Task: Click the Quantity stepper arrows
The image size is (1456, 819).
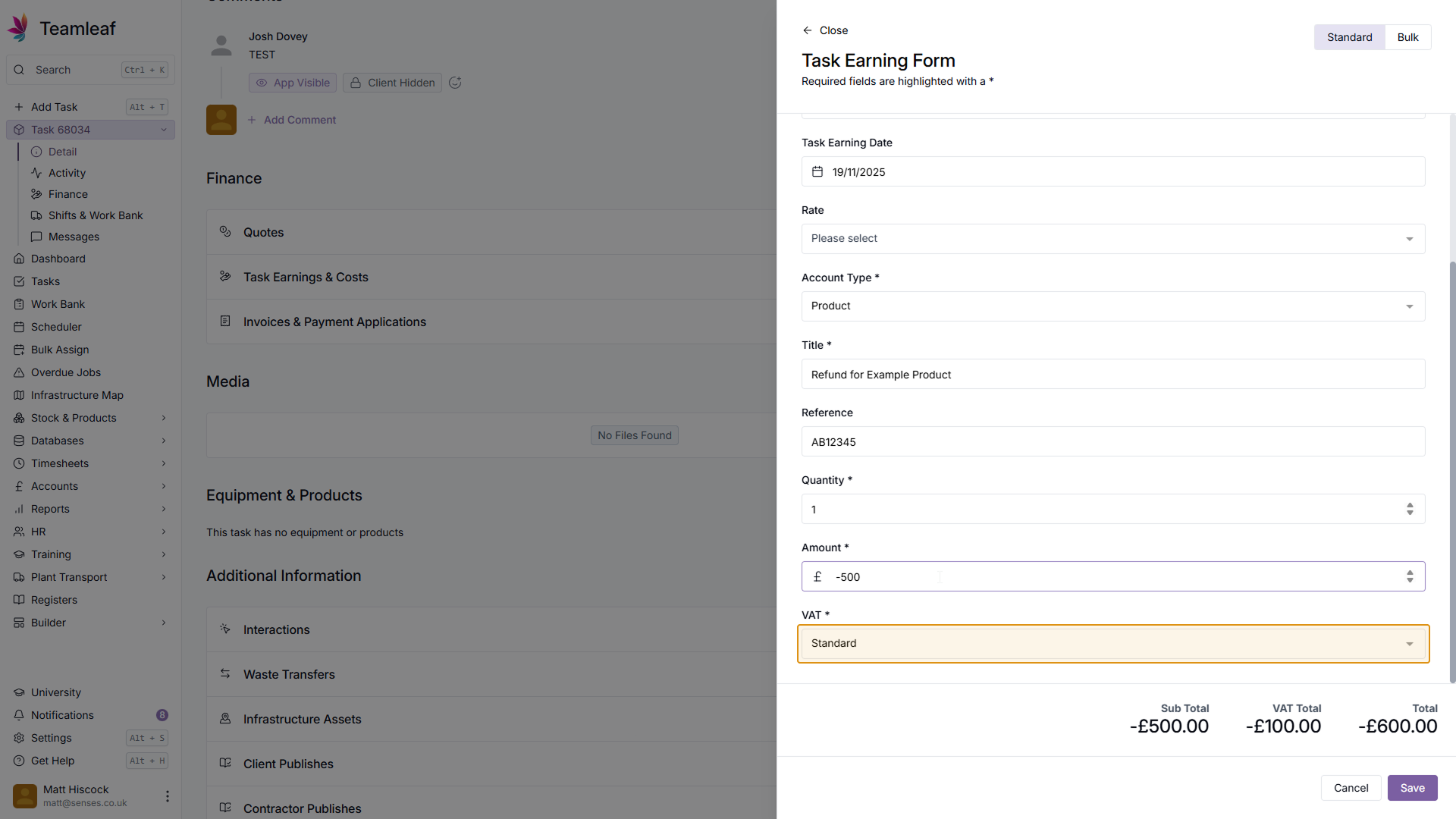Action: pos(1410,509)
